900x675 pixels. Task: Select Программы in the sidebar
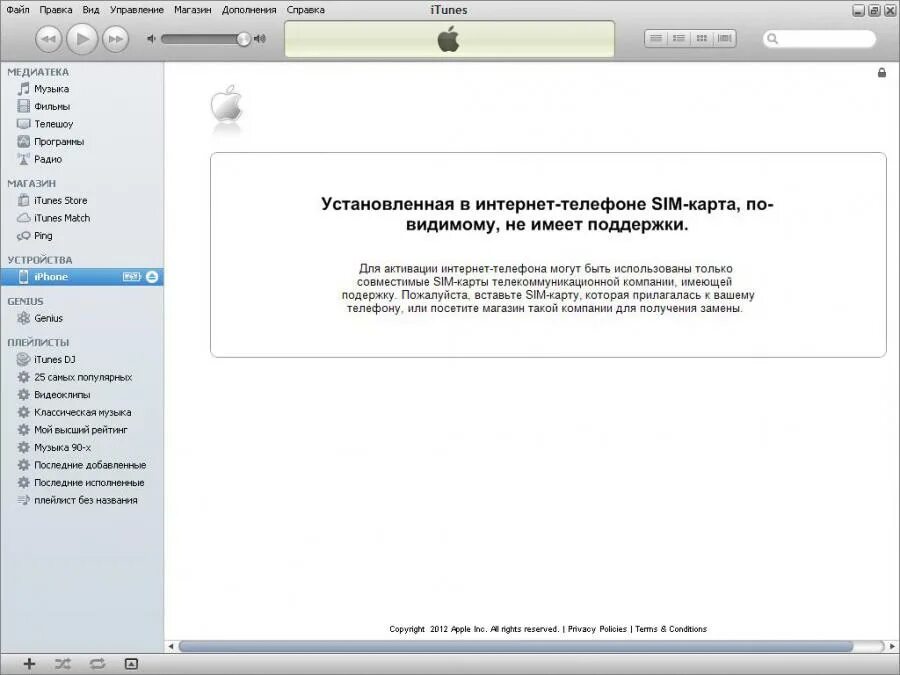[x=82, y=142]
